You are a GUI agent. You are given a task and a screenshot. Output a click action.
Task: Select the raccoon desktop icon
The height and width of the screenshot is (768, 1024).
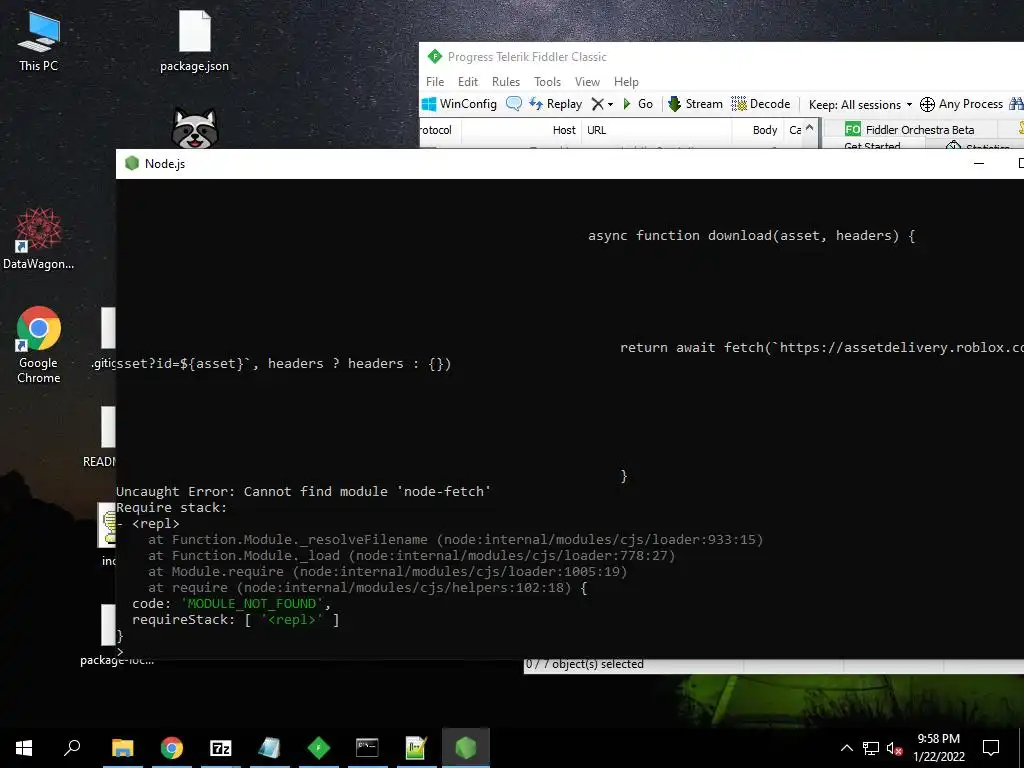pyautogui.click(x=195, y=128)
